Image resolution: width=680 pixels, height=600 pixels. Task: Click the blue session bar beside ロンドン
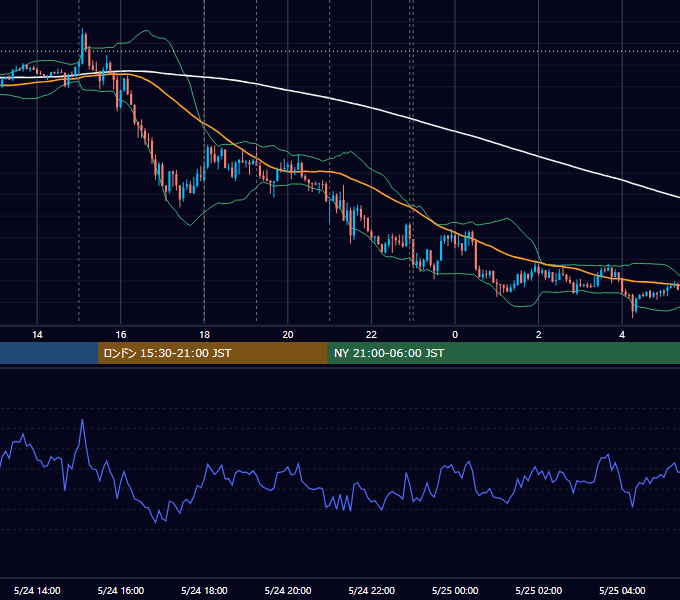49,353
